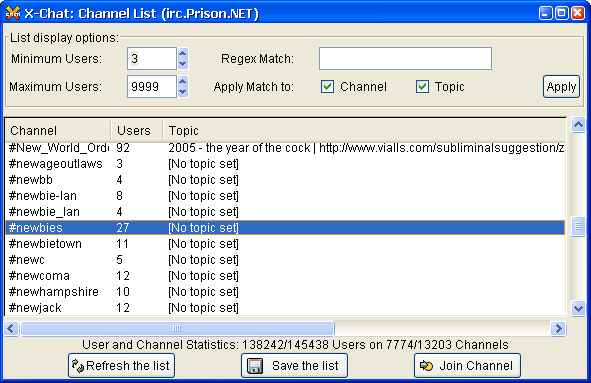Select the #newbietown channel row

(x=285, y=244)
